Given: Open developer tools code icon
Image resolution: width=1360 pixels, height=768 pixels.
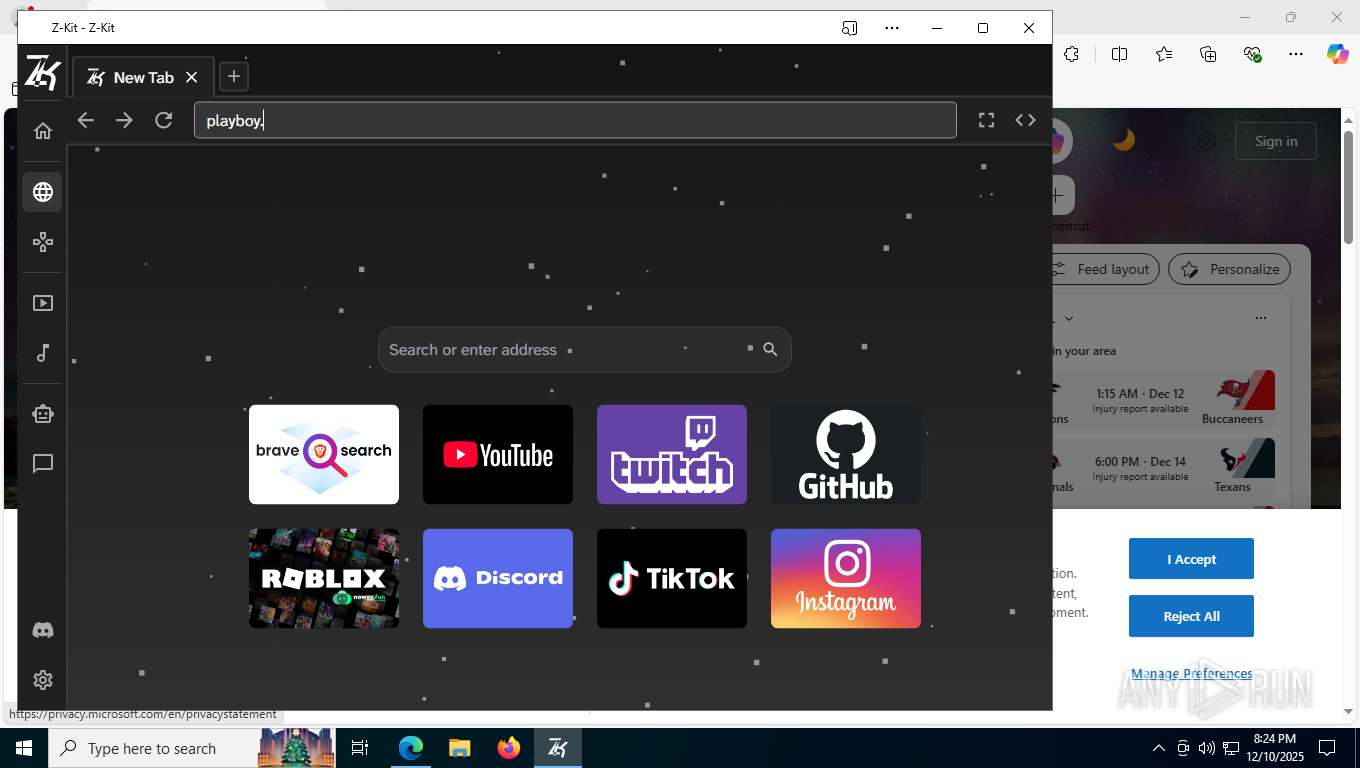Looking at the screenshot, I should 1025,120.
